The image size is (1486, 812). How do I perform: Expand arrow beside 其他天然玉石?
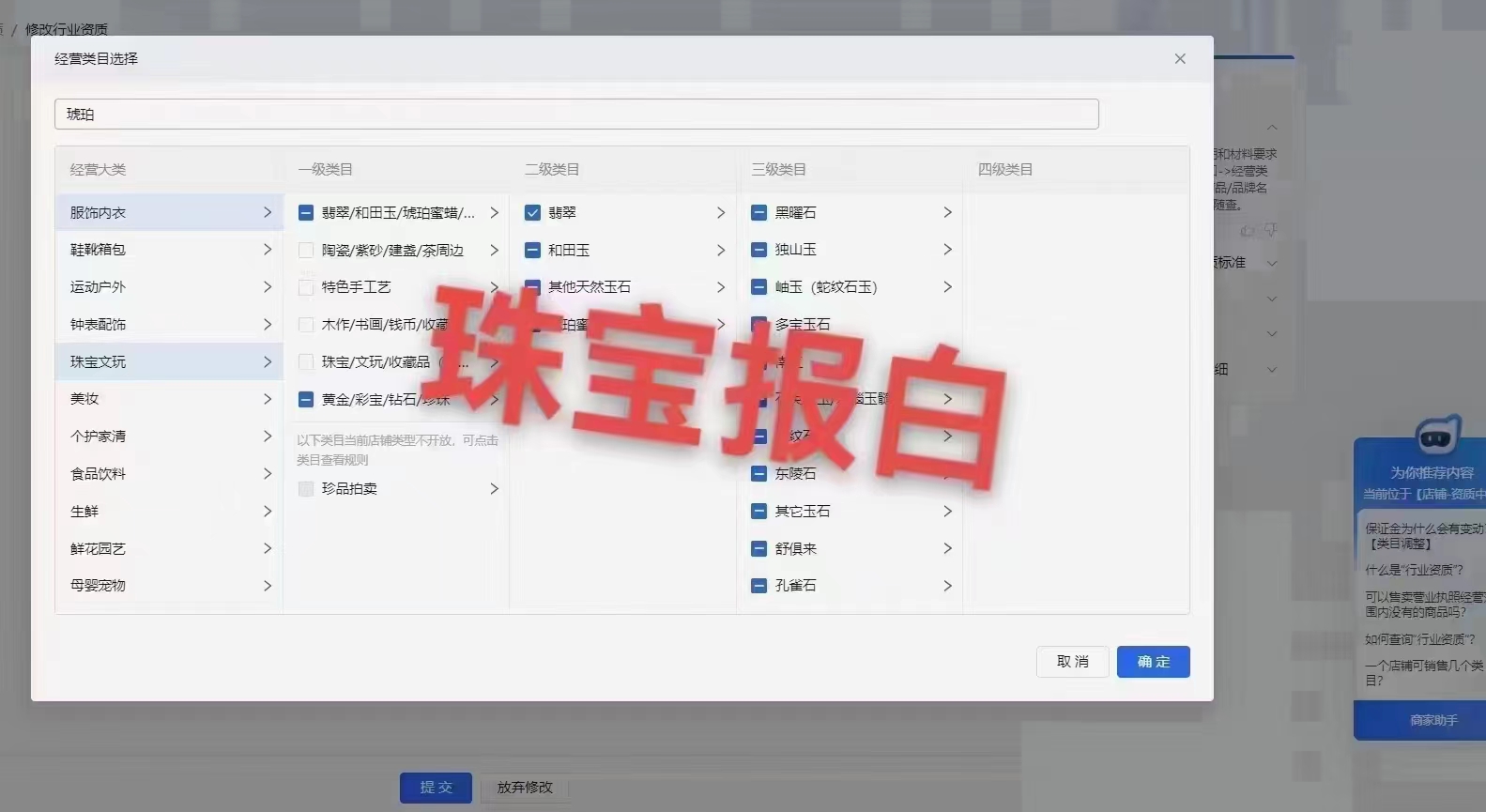click(x=721, y=287)
